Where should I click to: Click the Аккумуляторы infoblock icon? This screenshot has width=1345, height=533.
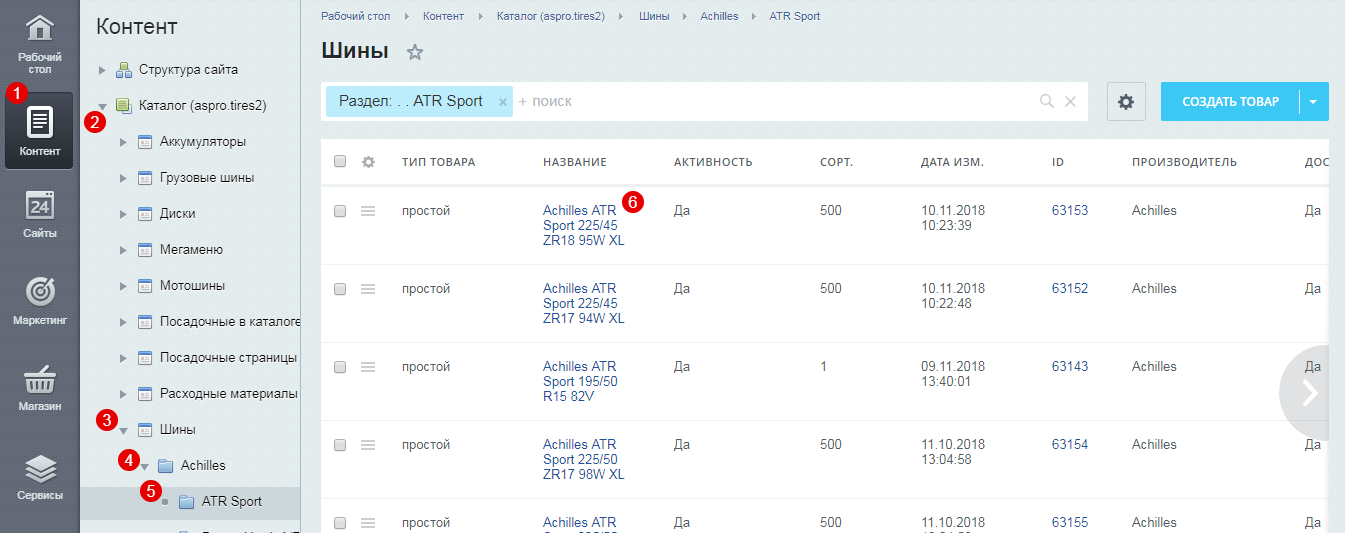click(x=145, y=142)
